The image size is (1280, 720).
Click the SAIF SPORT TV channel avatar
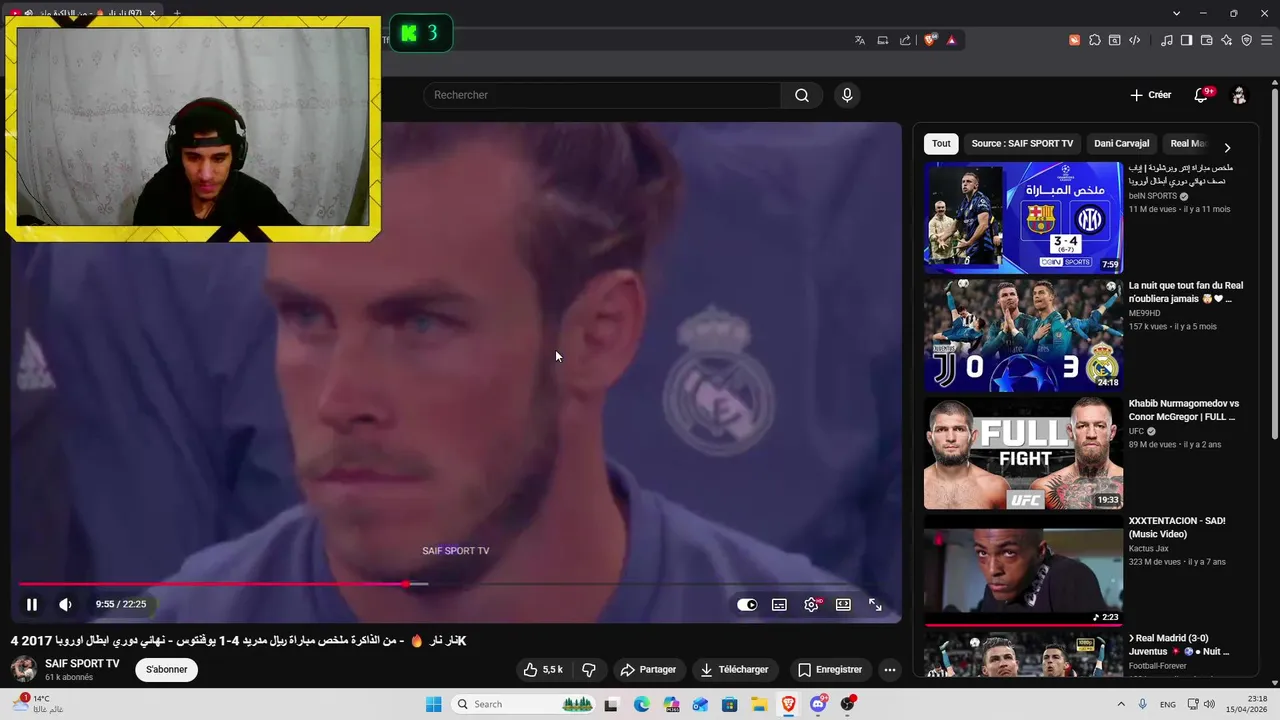pos(24,669)
